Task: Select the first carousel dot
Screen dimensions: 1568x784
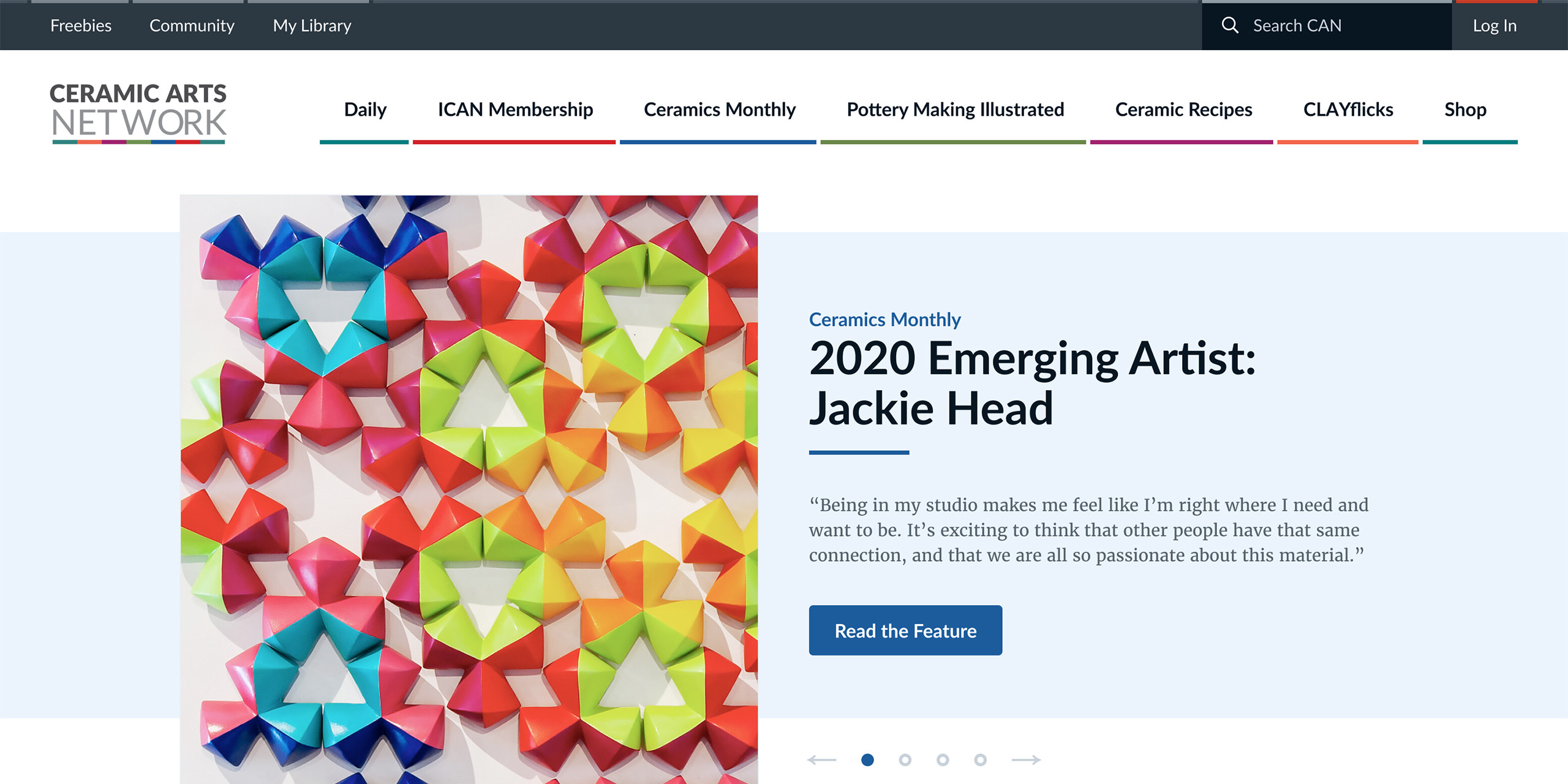Action: click(867, 760)
